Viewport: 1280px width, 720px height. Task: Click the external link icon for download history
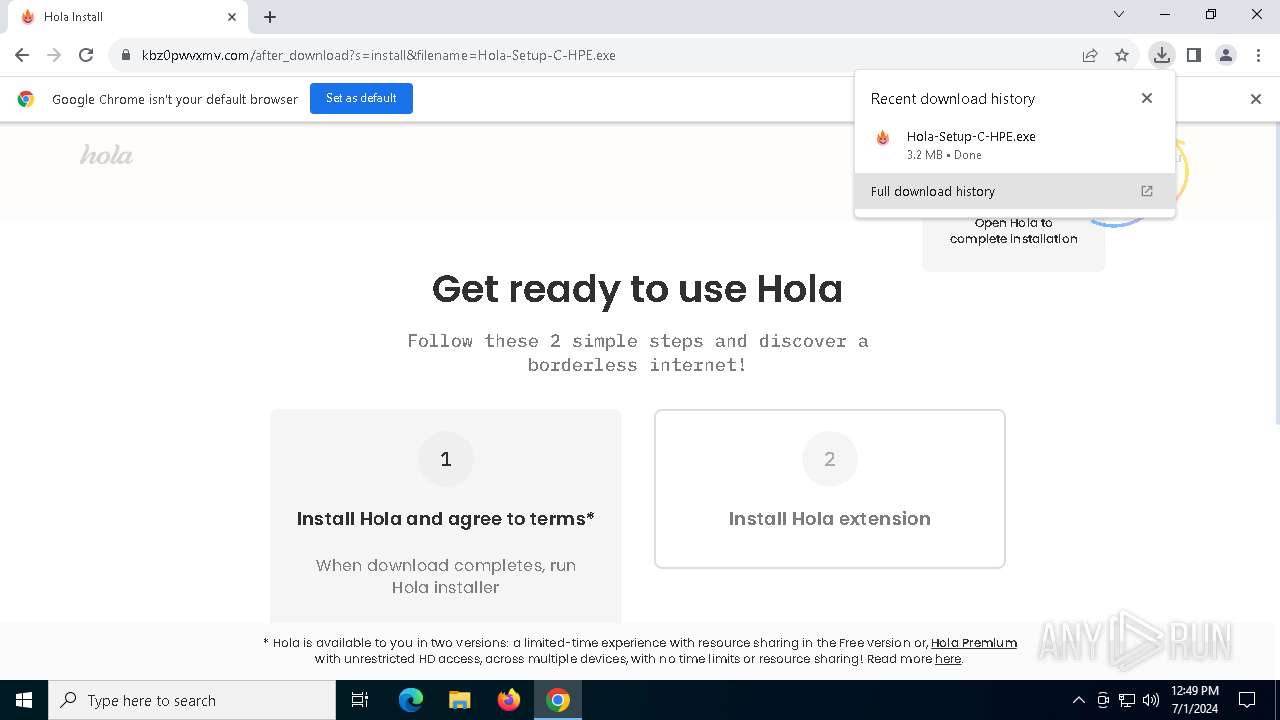(1147, 191)
